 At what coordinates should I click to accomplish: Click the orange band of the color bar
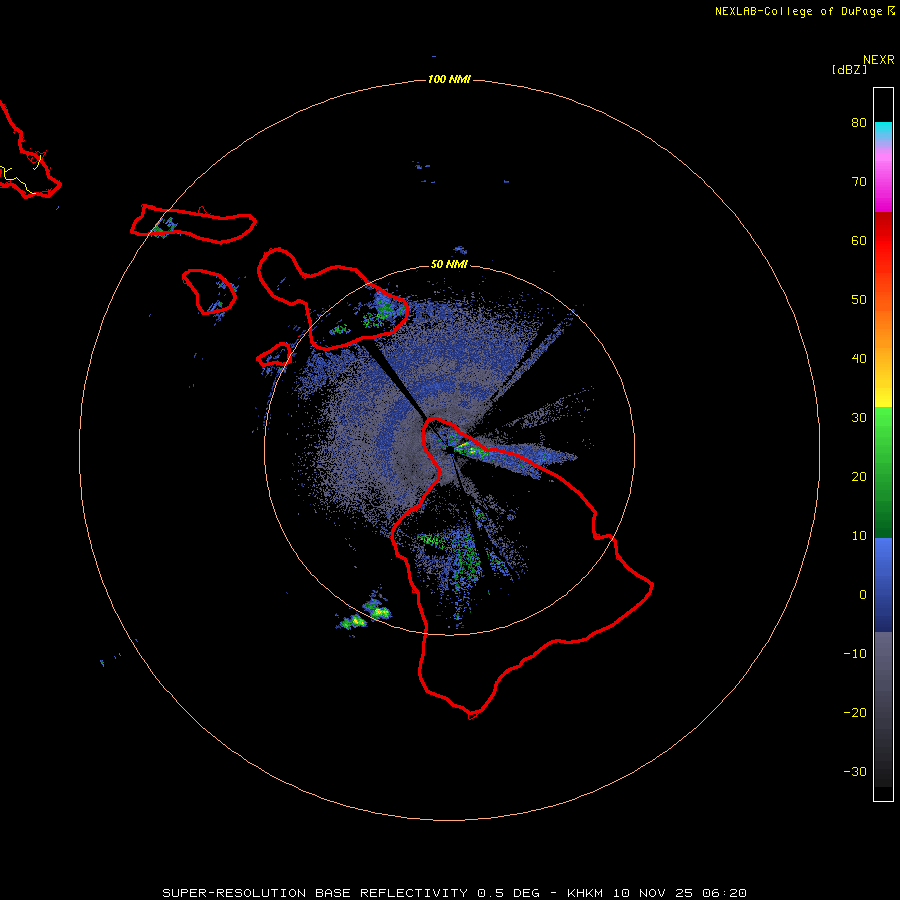pyautogui.click(x=883, y=330)
